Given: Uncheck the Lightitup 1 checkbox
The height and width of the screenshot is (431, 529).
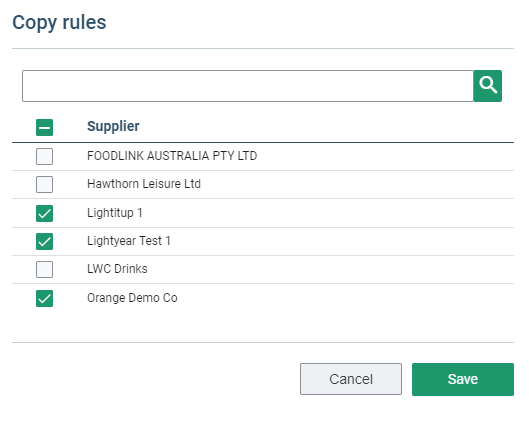Looking at the screenshot, I should click(x=45, y=213).
